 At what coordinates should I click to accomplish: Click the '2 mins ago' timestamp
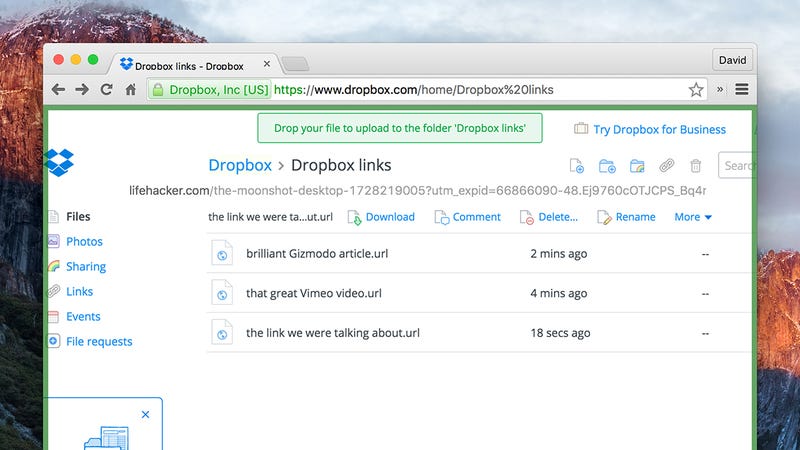pos(559,254)
